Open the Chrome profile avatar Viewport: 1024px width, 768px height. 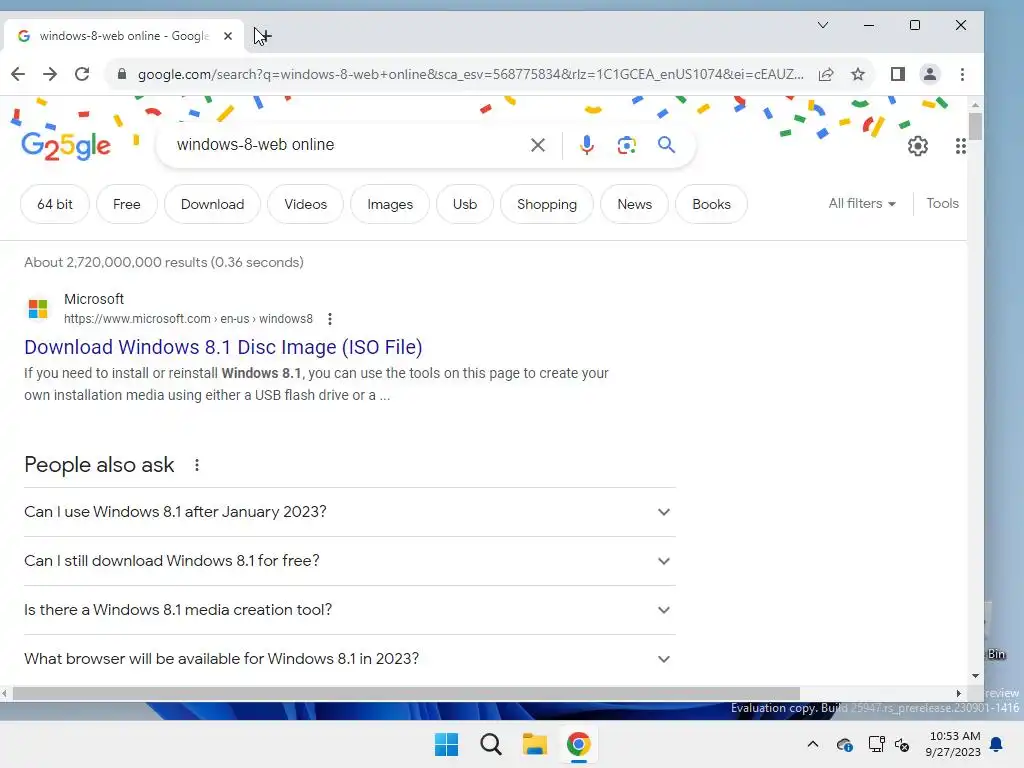coord(930,74)
